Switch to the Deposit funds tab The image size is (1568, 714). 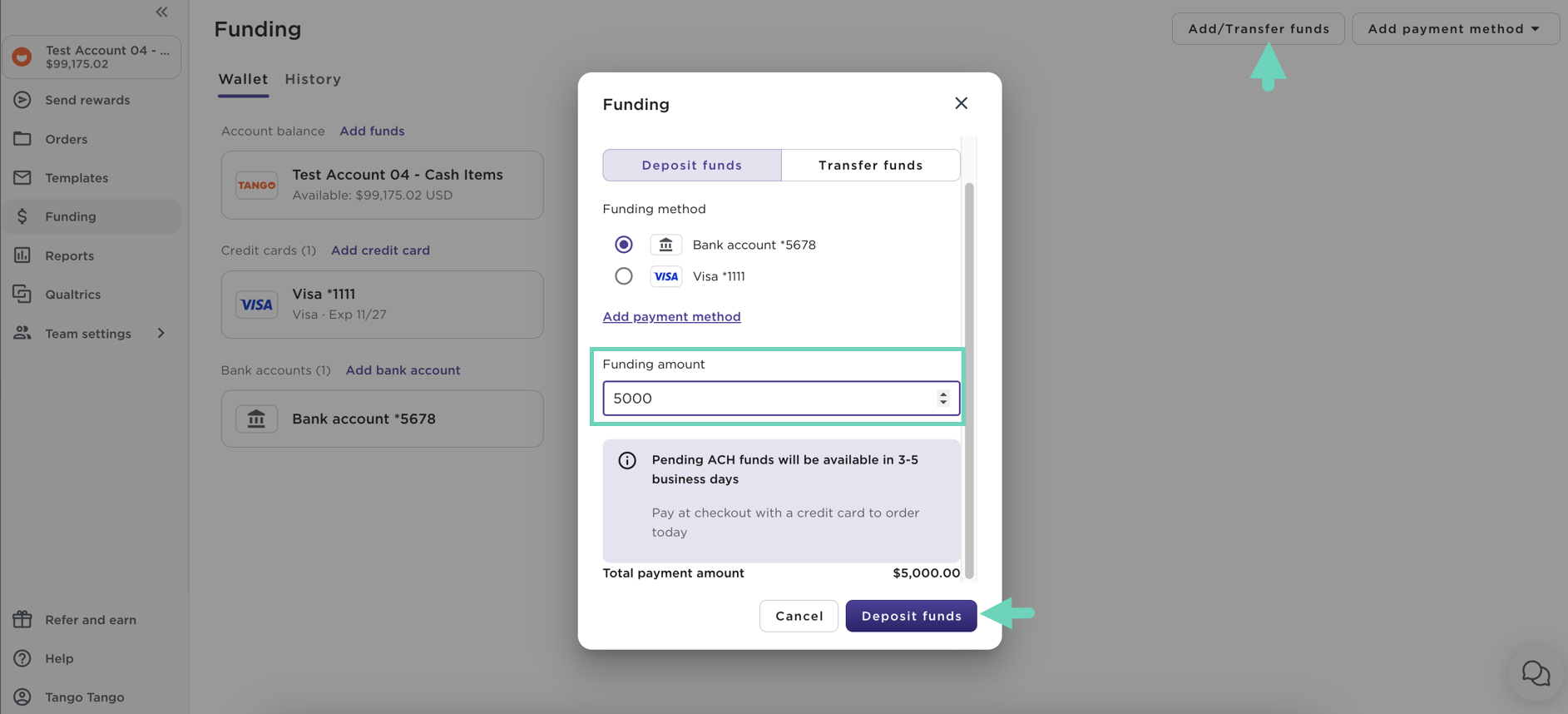click(x=692, y=165)
